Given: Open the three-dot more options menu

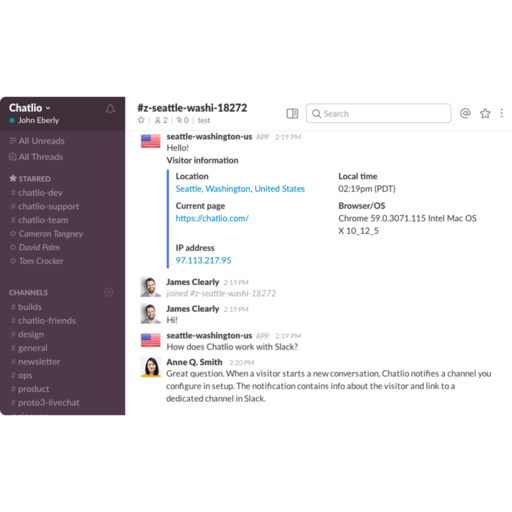Looking at the screenshot, I should (502, 113).
